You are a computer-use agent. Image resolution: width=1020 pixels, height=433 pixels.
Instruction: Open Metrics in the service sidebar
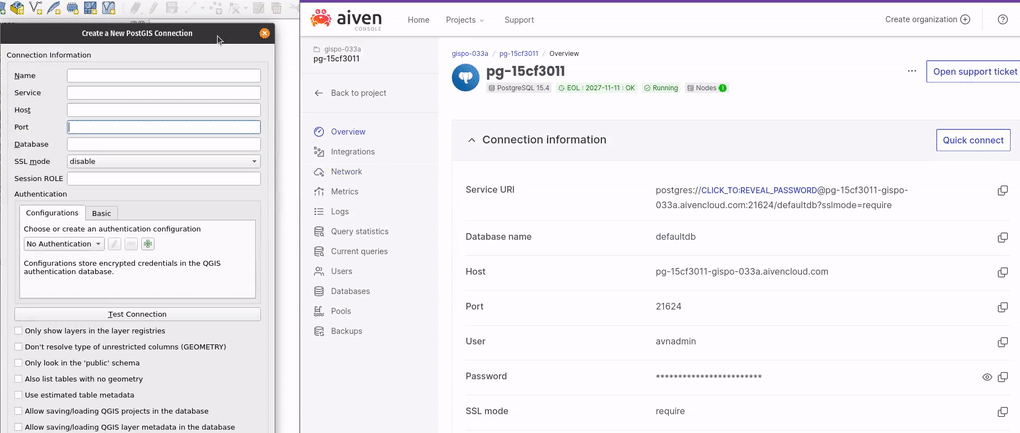point(344,192)
